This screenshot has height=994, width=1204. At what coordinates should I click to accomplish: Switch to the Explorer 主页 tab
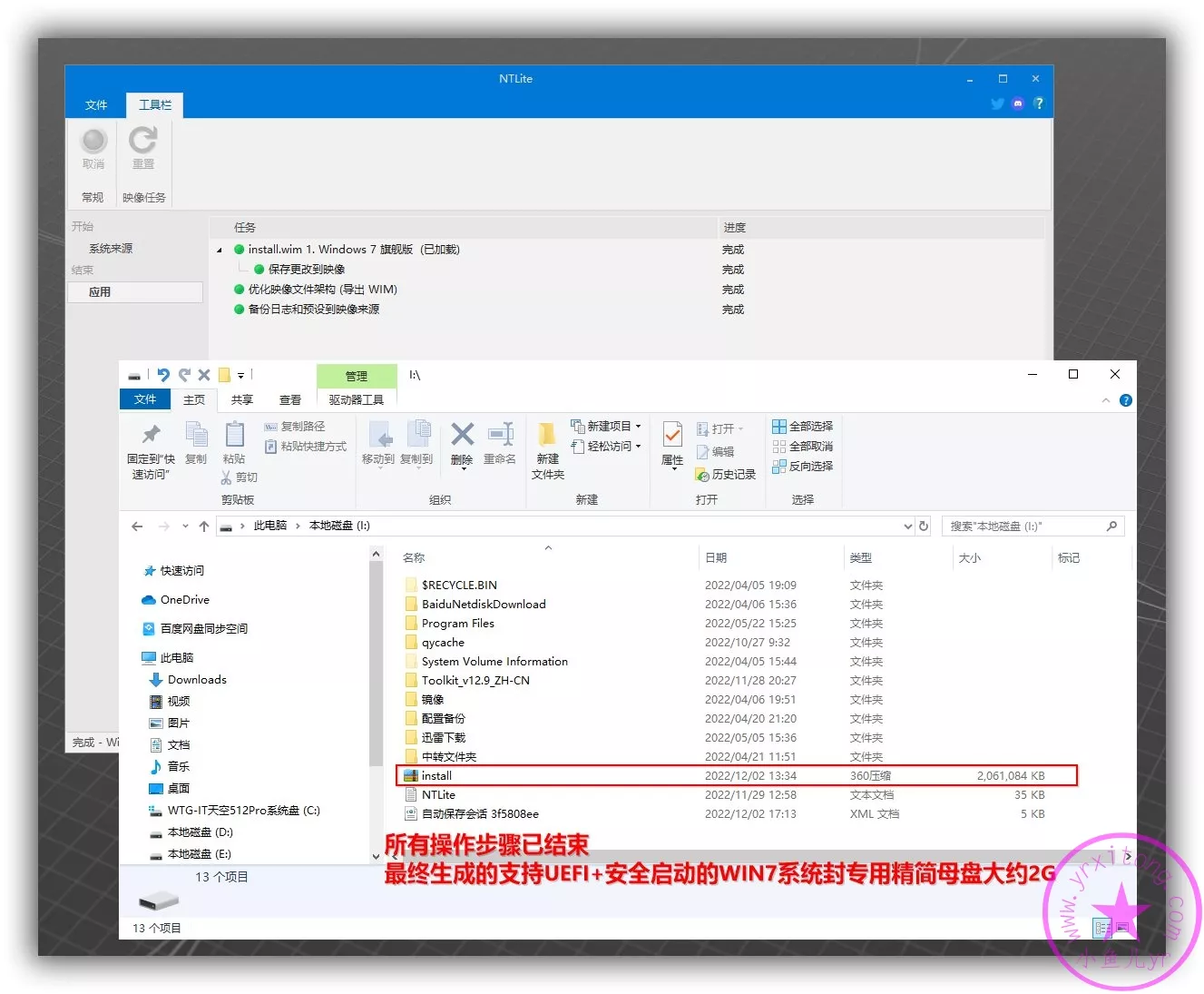[194, 399]
